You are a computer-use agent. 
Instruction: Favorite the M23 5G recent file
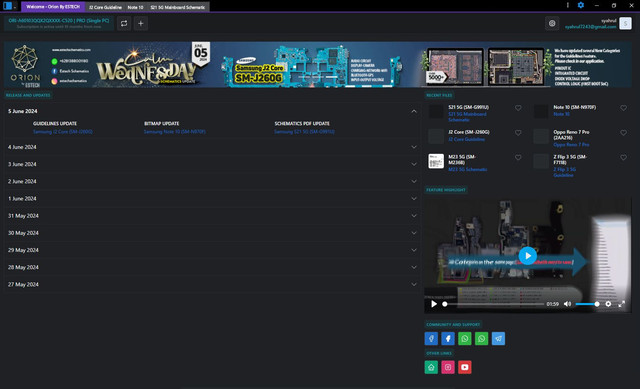518,158
